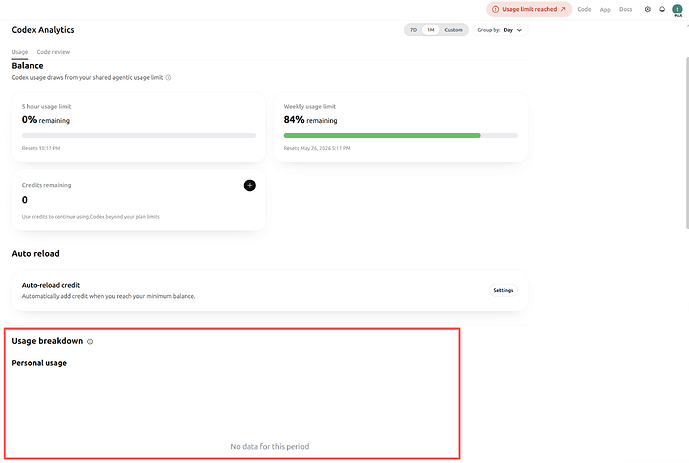The image size is (689, 463).
Task: Open the profile avatar menu
Action: (677, 10)
